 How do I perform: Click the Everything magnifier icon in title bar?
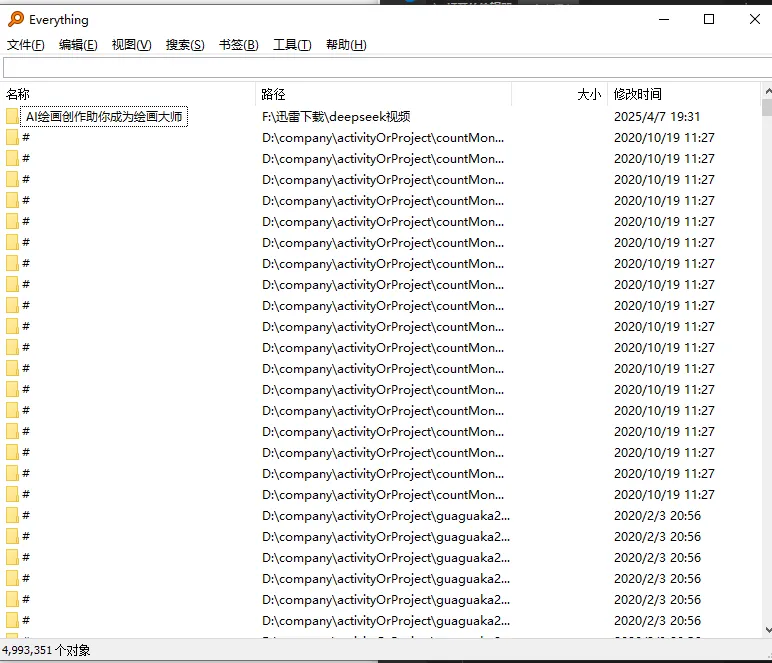[16, 19]
